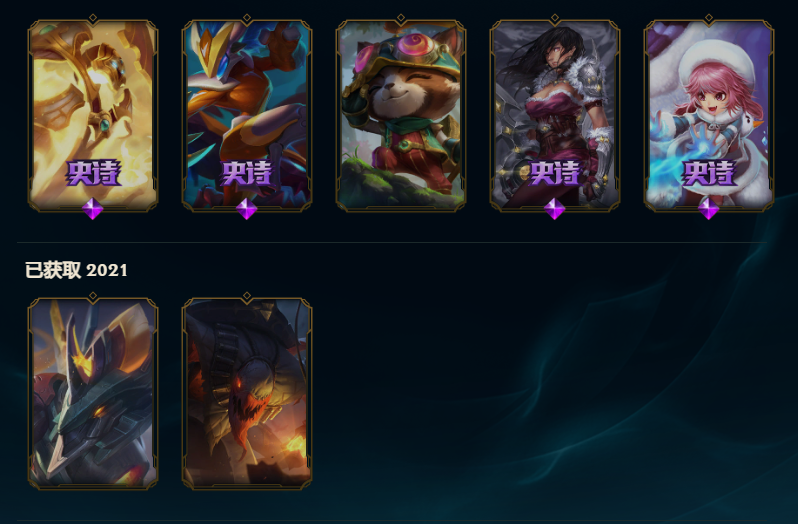This screenshot has height=524, width=798.
Task: Select the purple gem under the golden card
Action: click(x=93, y=209)
